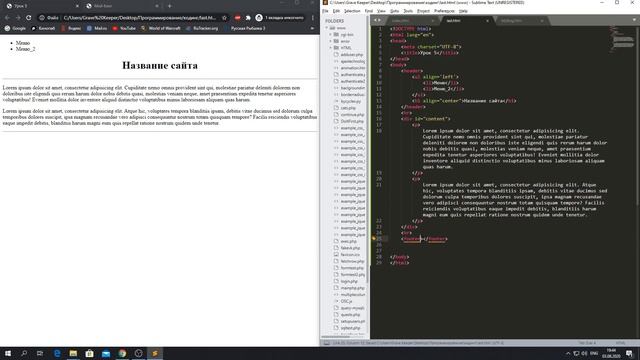The image size is (640, 360).
Task: Open Sublime Text Tools menu
Action: pos(408,11)
